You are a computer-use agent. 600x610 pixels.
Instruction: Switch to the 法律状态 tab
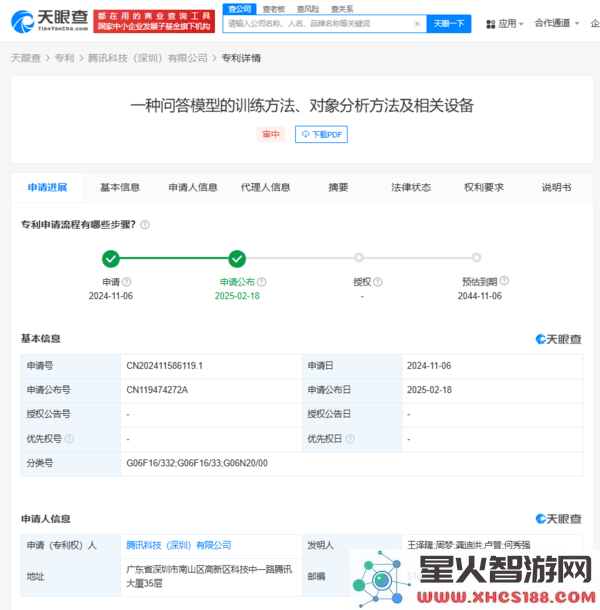(411, 188)
